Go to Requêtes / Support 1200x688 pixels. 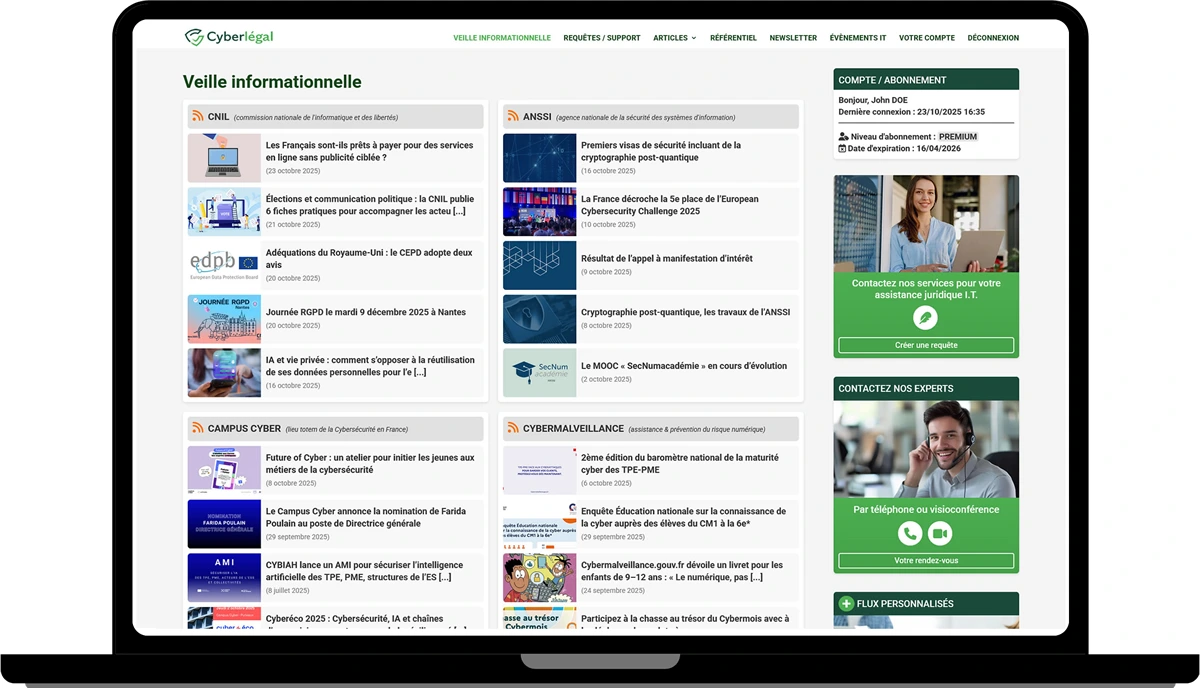coord(602,38)
